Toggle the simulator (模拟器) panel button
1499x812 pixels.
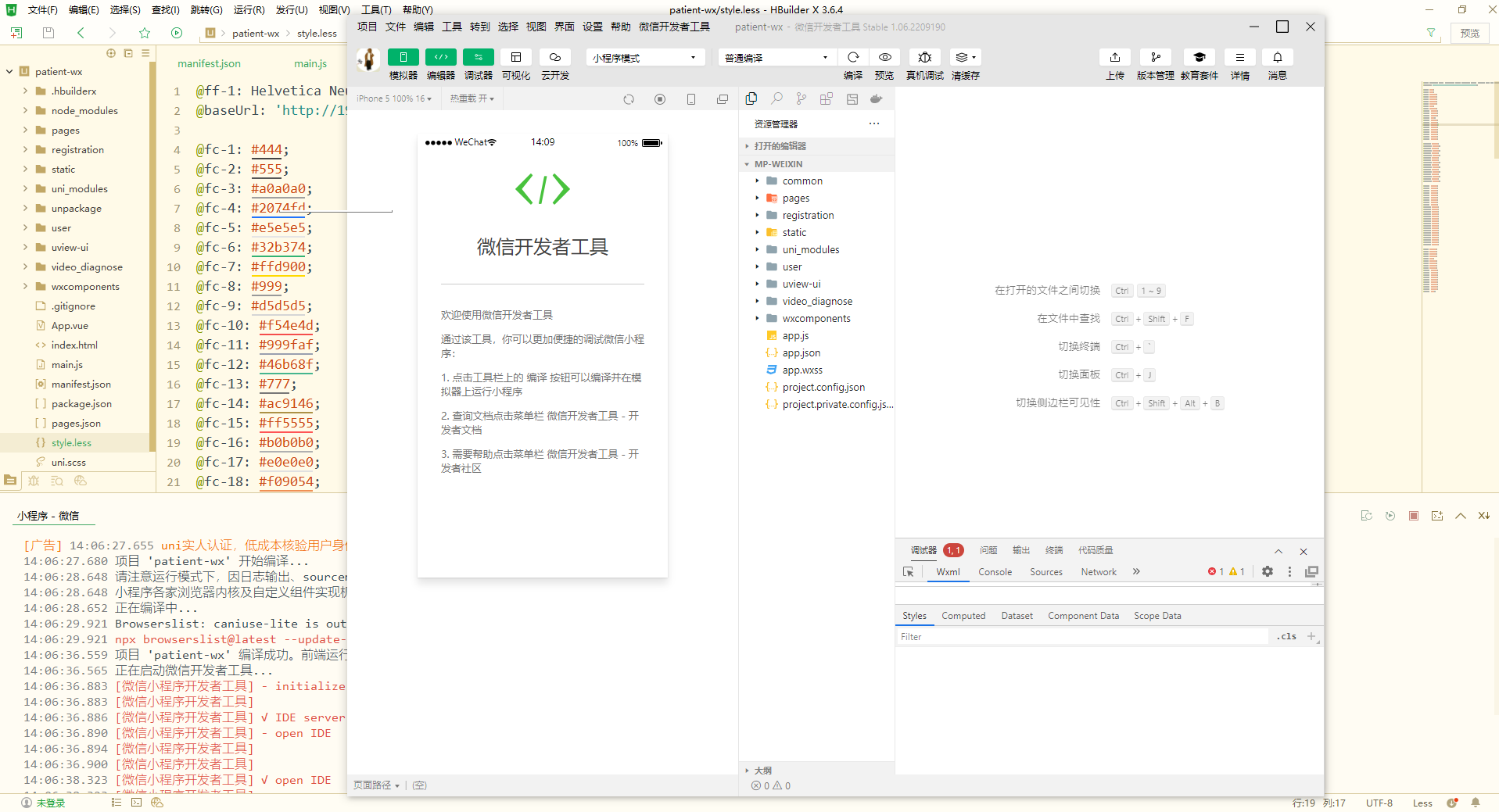403,57
